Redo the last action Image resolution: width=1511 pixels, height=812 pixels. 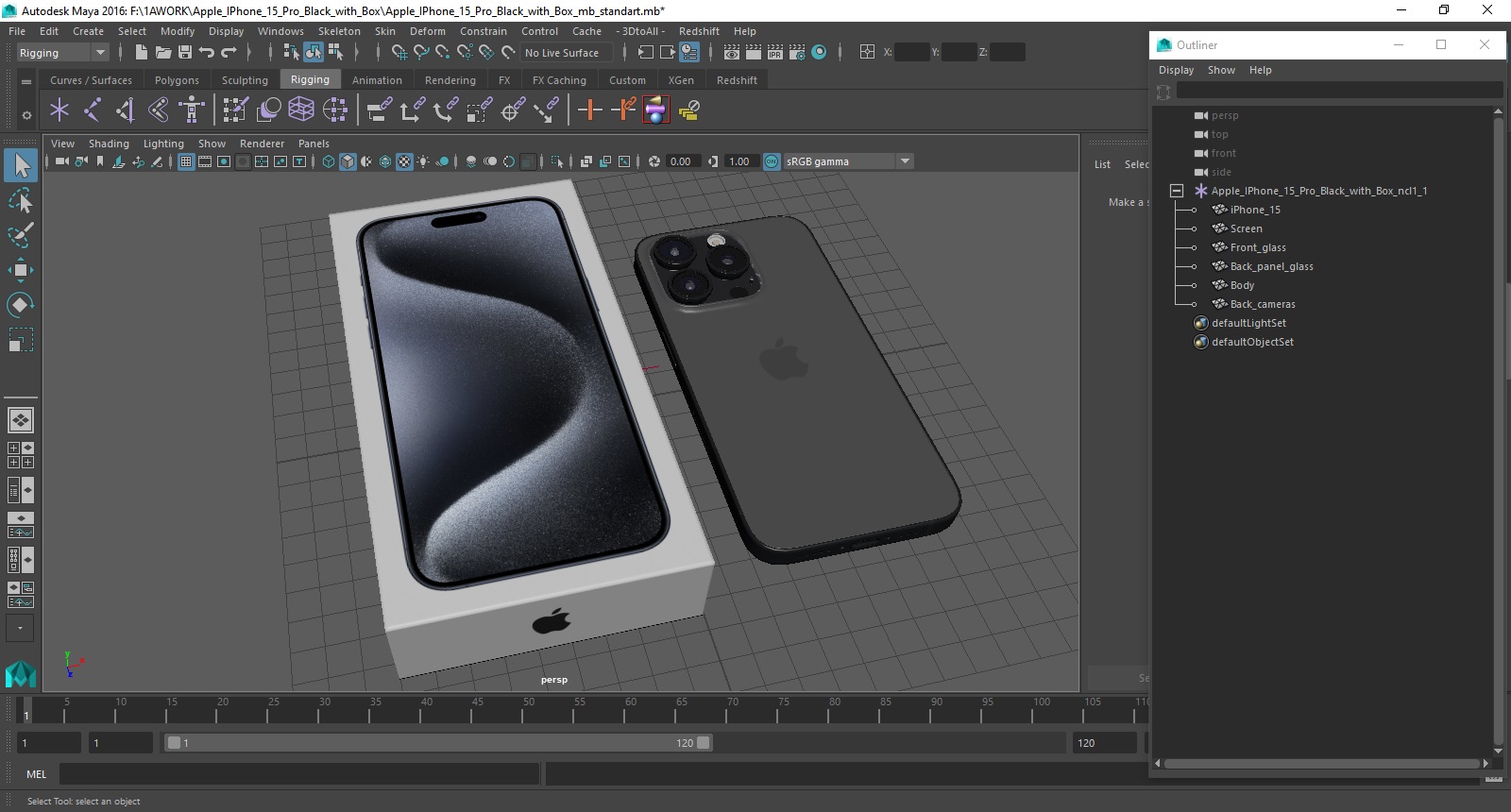229,53
